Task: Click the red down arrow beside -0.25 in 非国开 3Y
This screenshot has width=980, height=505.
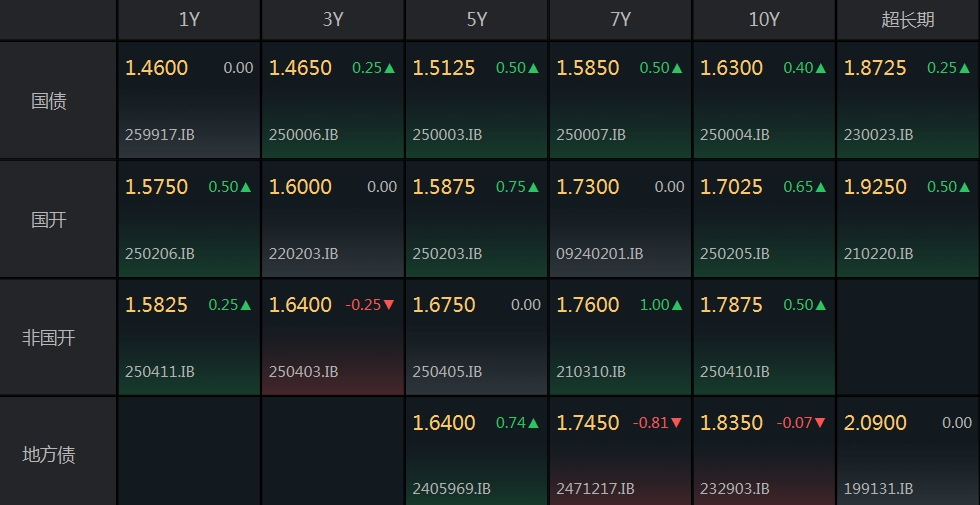Action: (389, 305)
